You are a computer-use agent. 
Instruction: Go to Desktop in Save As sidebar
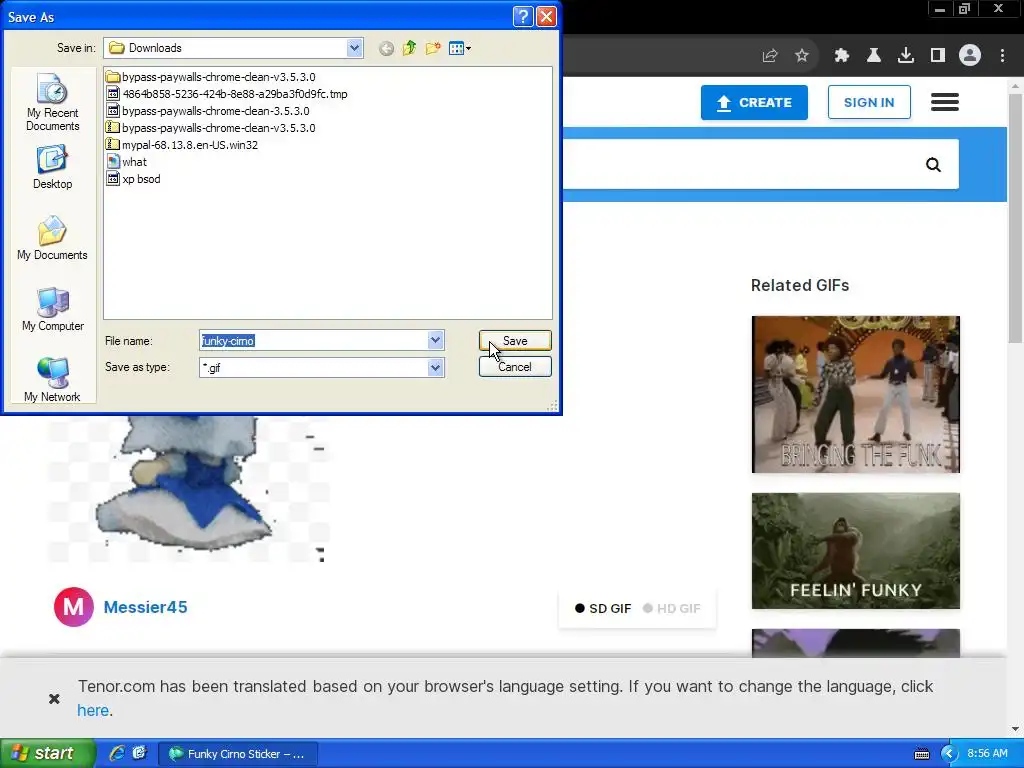coord(52,168)
